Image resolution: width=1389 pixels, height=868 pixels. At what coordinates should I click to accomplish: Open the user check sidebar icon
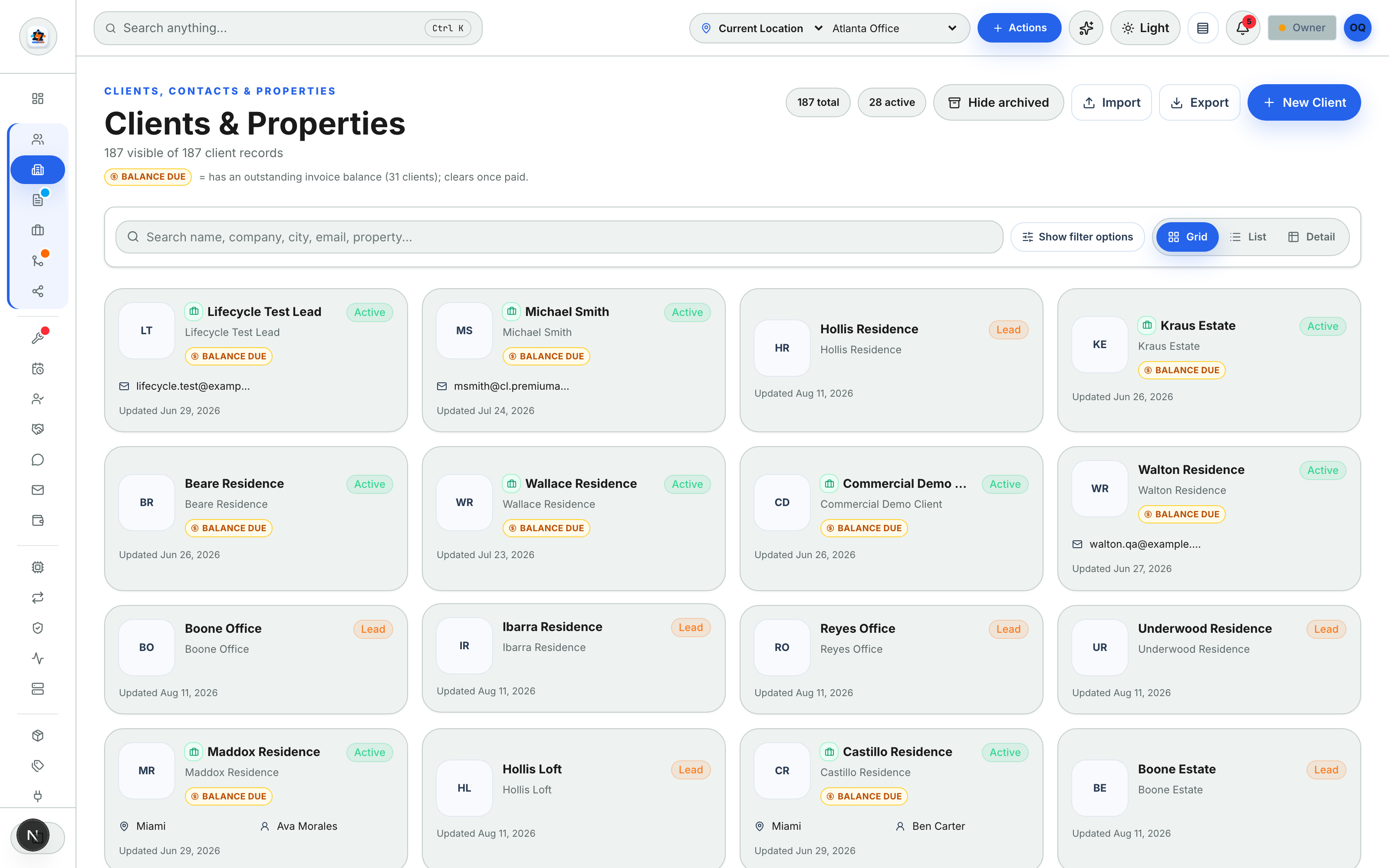(38, 399)
